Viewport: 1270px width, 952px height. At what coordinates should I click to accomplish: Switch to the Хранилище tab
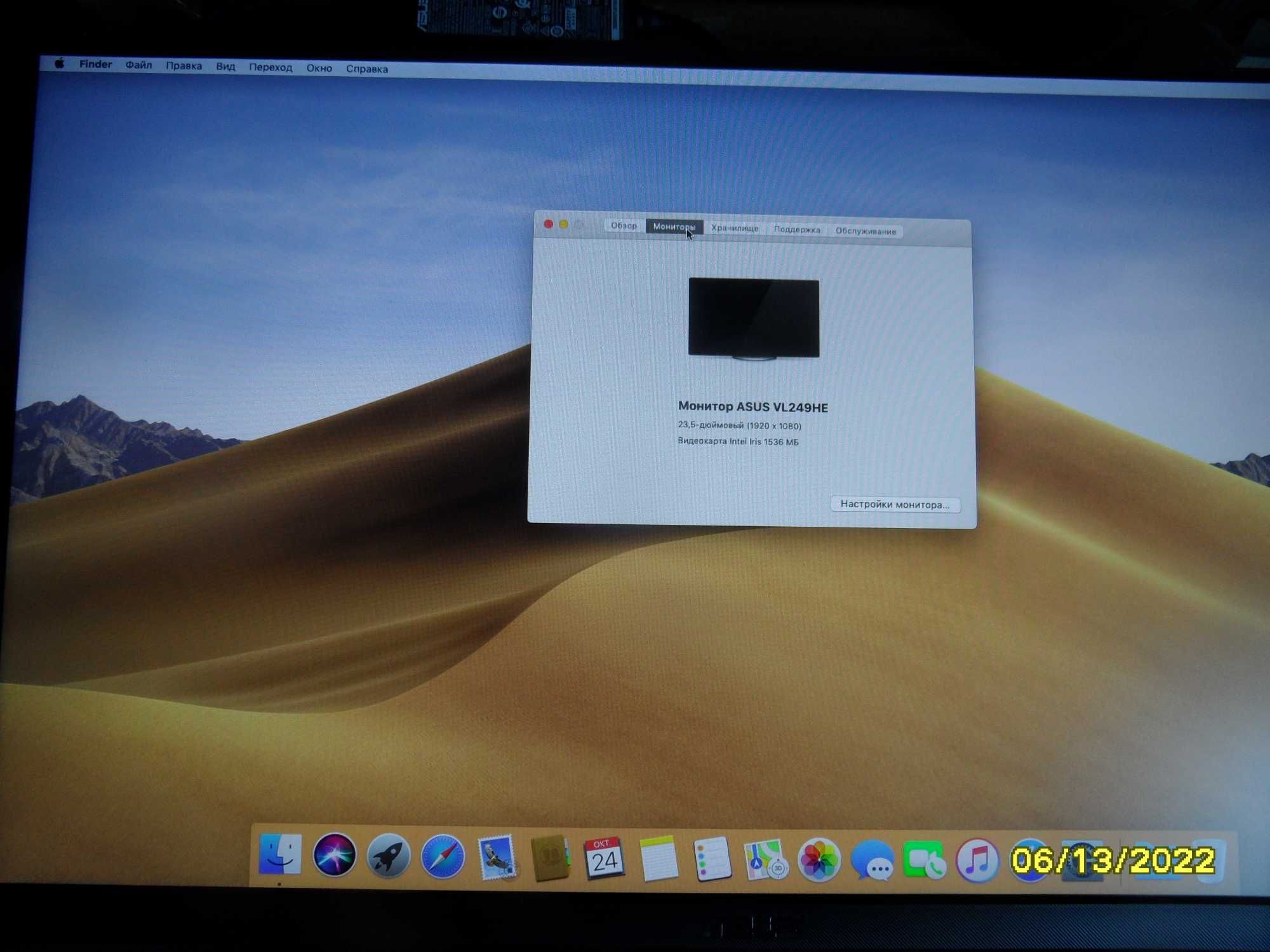click(735, 228)
